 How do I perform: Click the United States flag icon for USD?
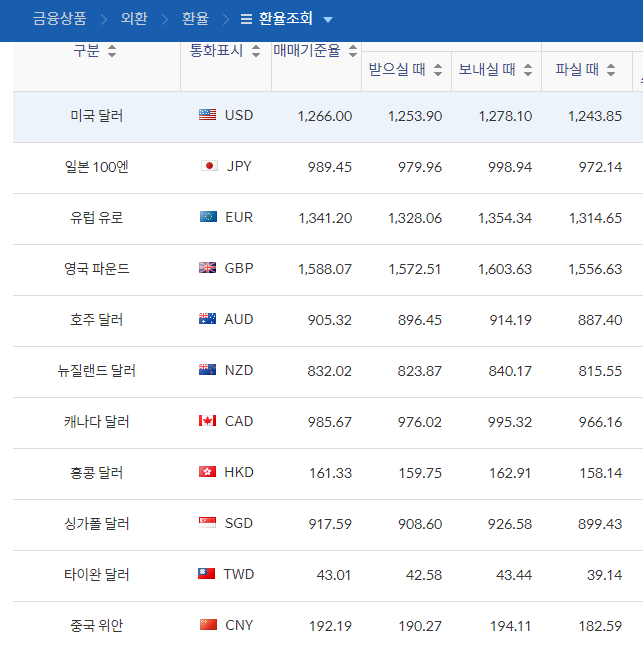coord(208,115)
